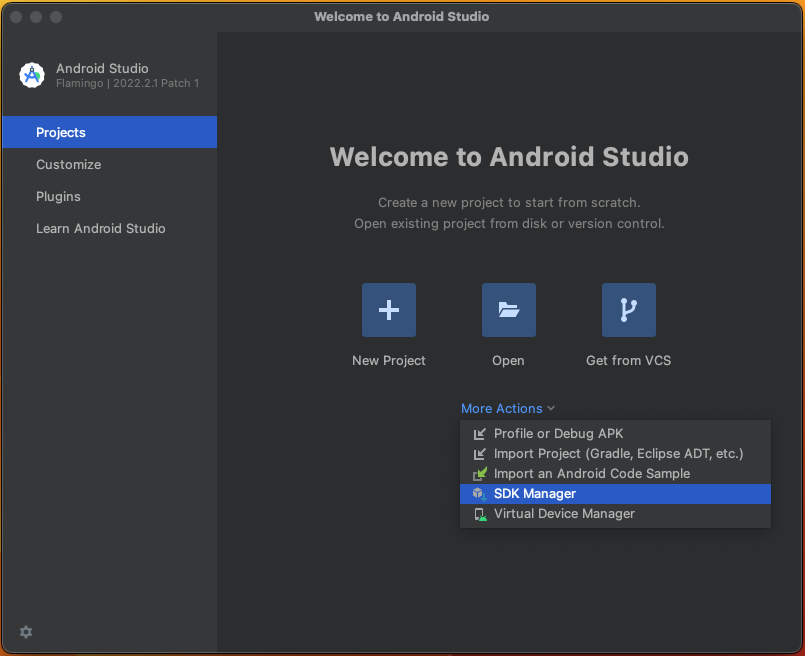Click the Get from VCS branch icon
This screenshot has height=656, width=805.
(629, 310)
